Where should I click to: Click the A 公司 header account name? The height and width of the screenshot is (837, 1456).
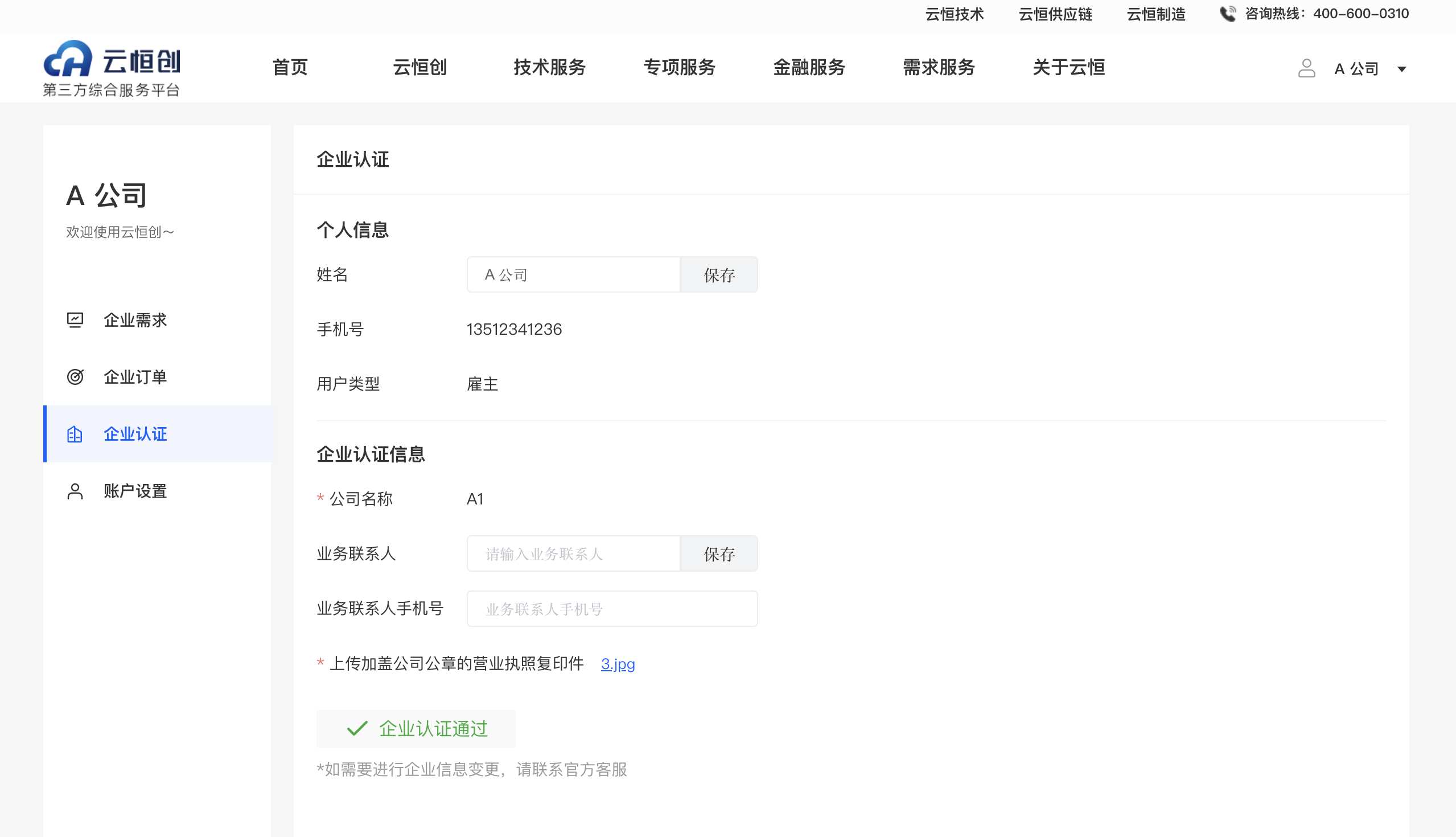pyautogui.click(x=1356, y=69)
